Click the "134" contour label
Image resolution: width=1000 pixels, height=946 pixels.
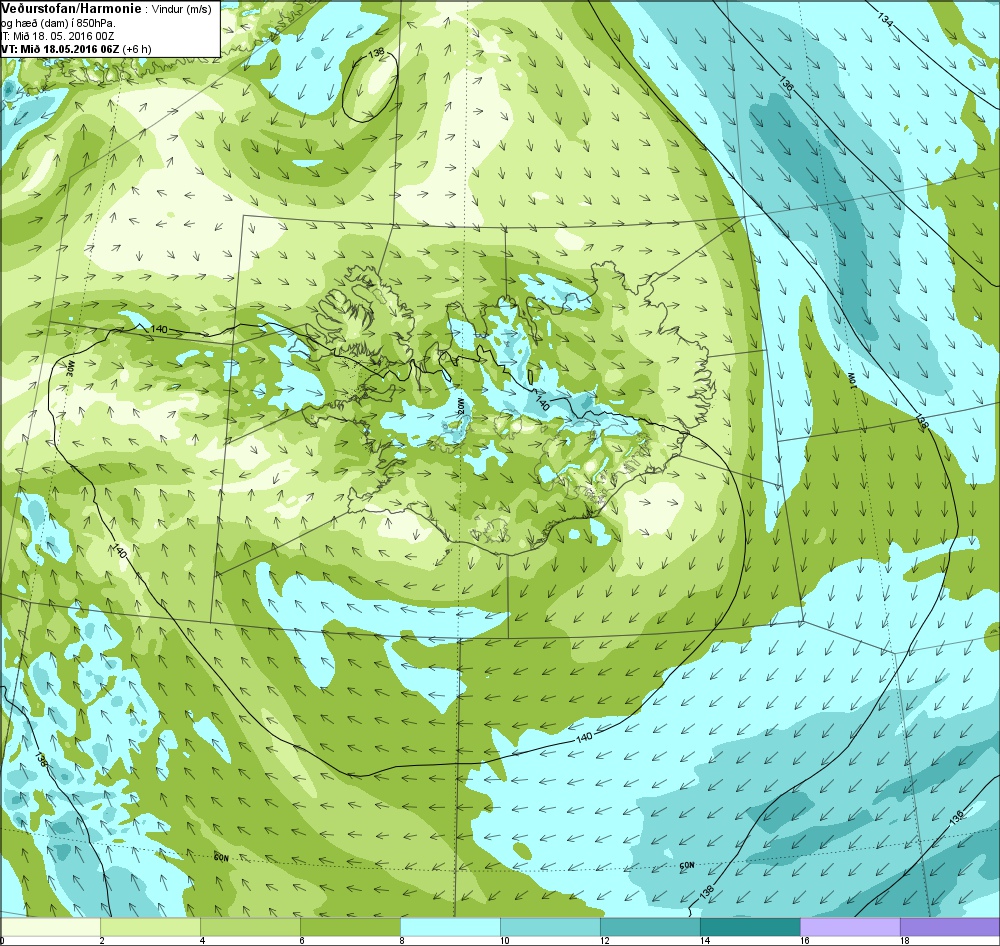point(885,18)
